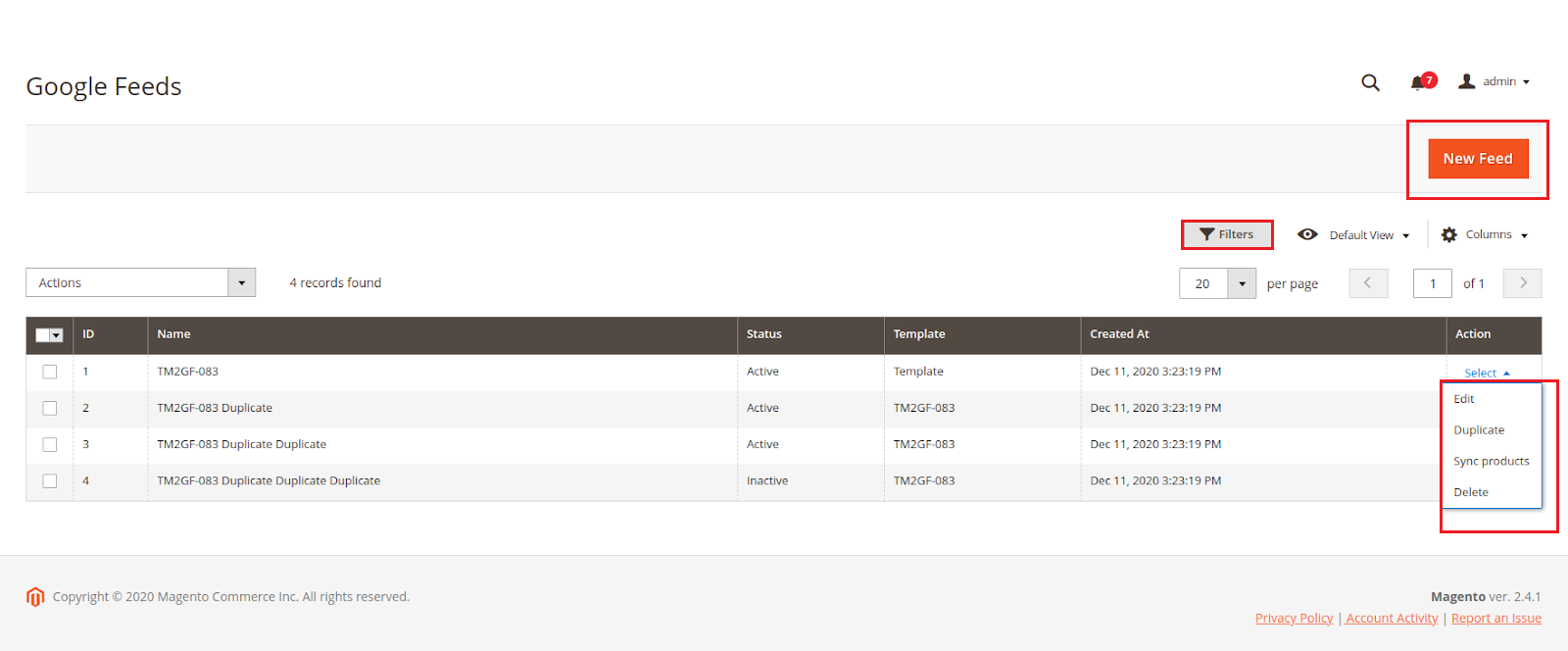Check the box for TM2GF-083 Duplicate row ID 2
This screenshot has height=651, width=1568.
(50, 408)
